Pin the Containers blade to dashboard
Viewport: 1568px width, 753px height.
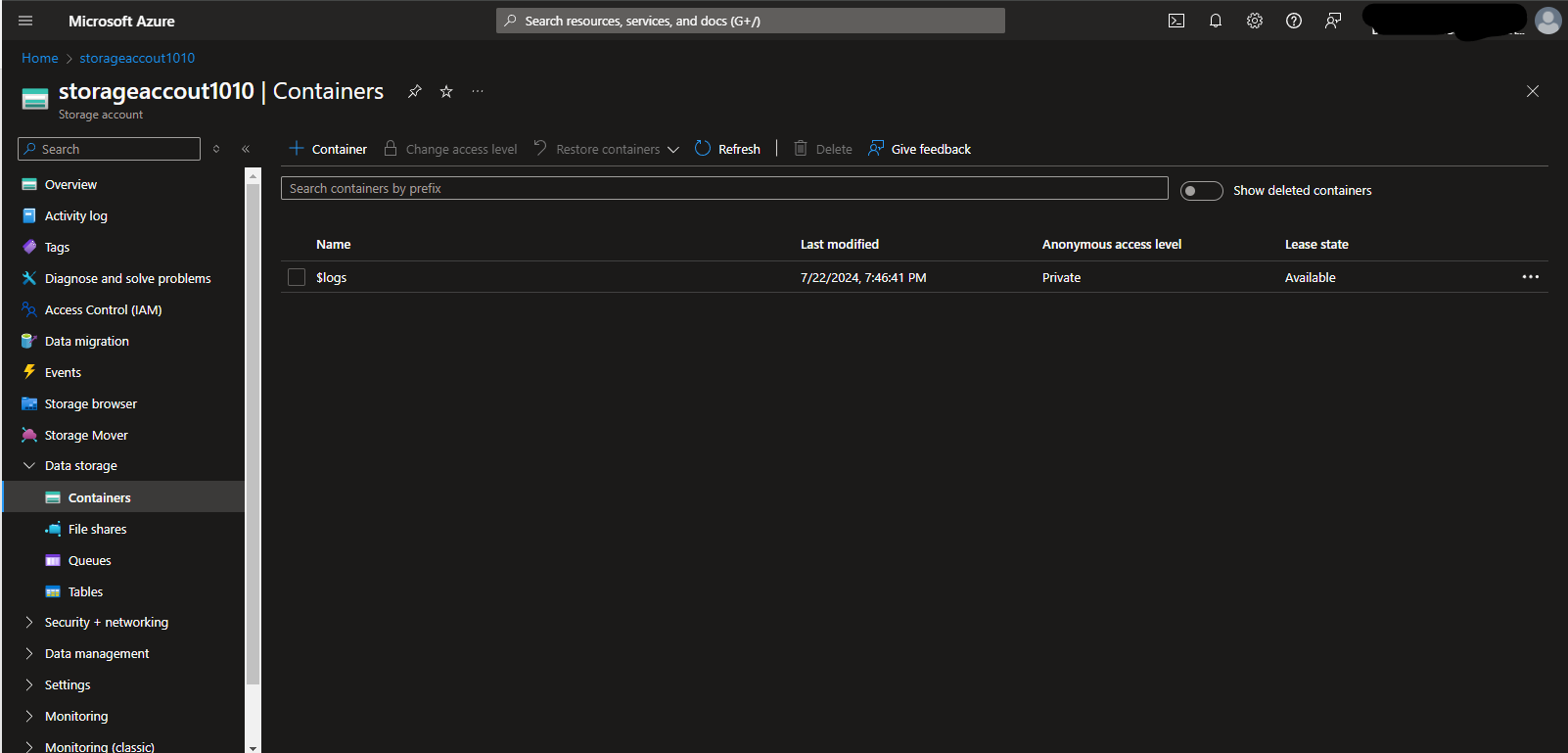415,91
